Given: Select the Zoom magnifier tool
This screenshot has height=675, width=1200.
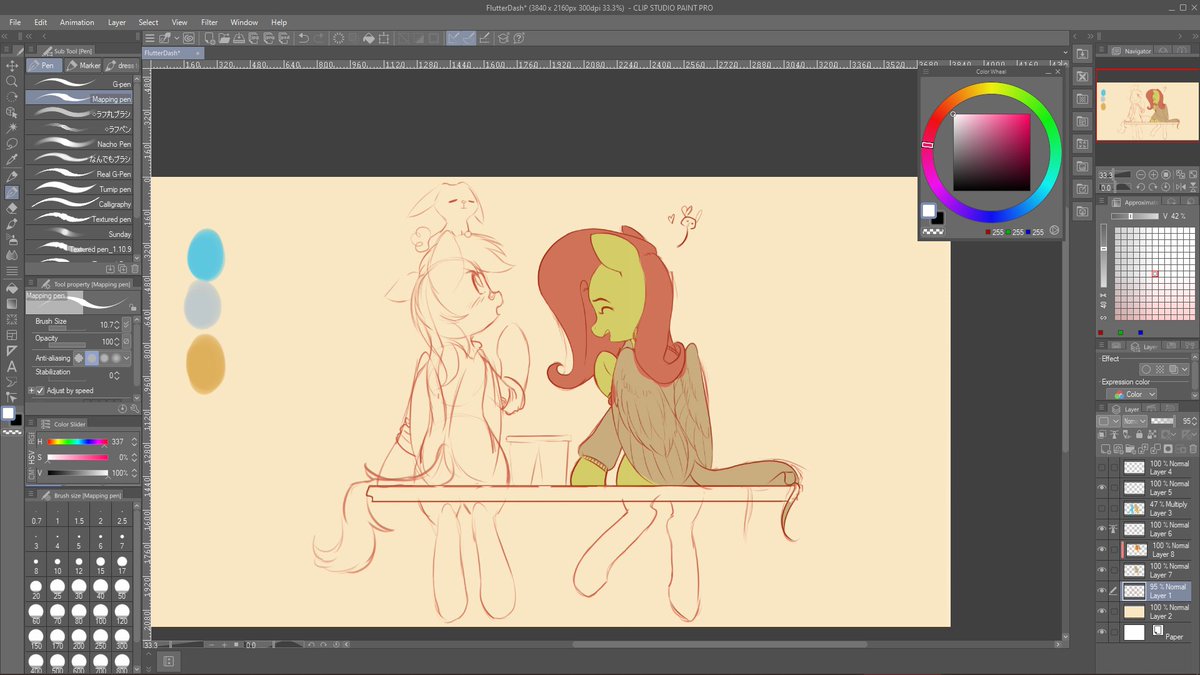Looking at the screenshot, I should (x=12, y=81).
